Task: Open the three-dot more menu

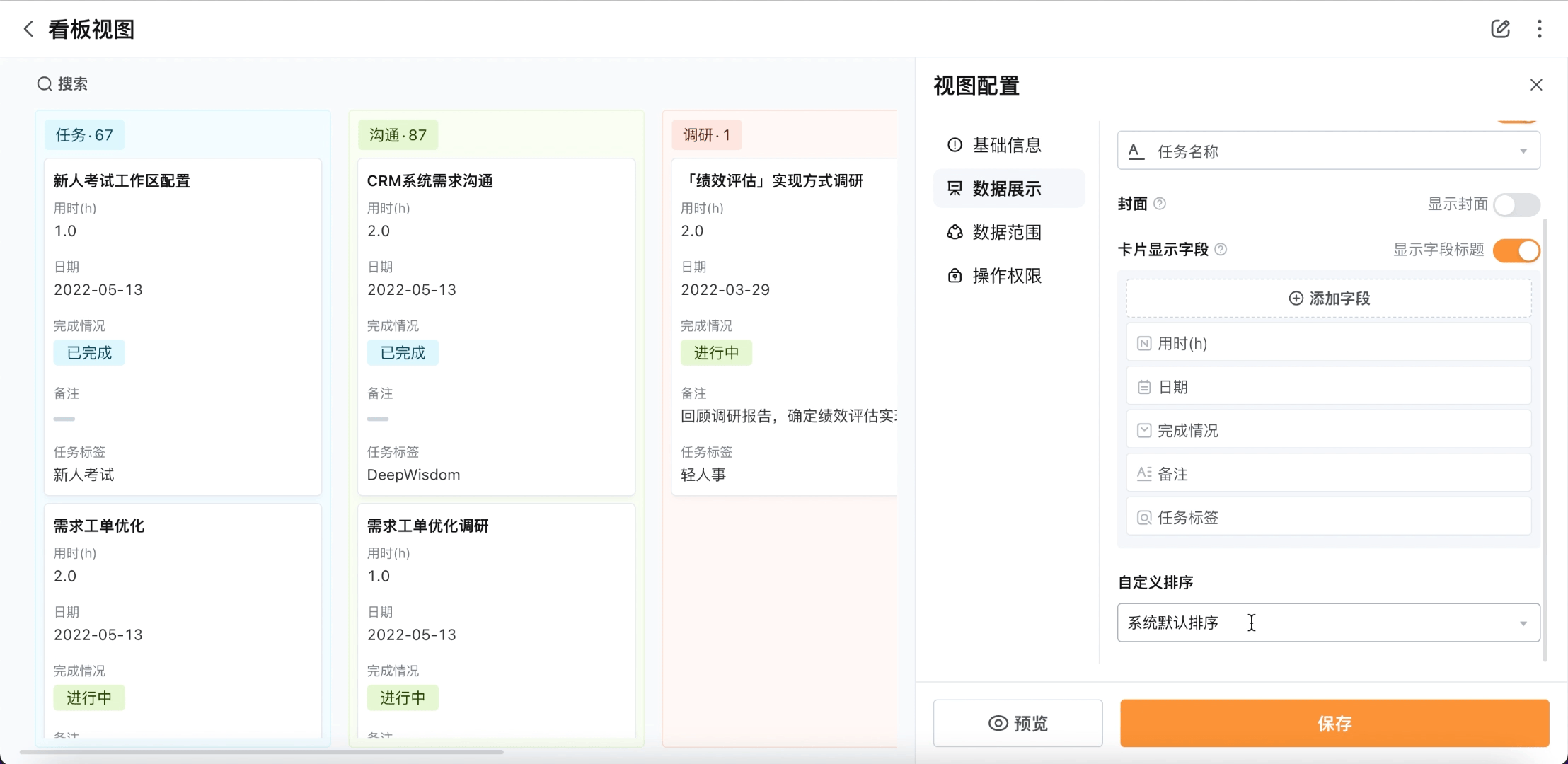Action: (1540, 29)
